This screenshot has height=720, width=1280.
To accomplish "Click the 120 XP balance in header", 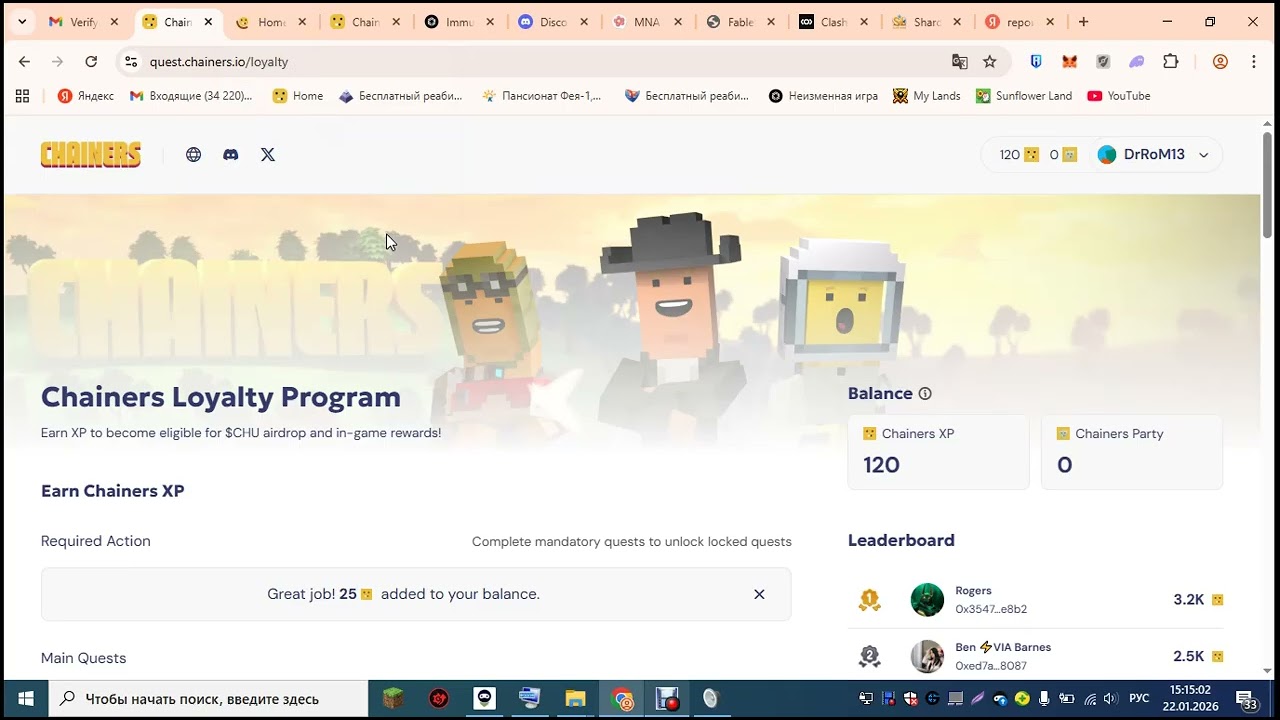I will point(1018,155).
